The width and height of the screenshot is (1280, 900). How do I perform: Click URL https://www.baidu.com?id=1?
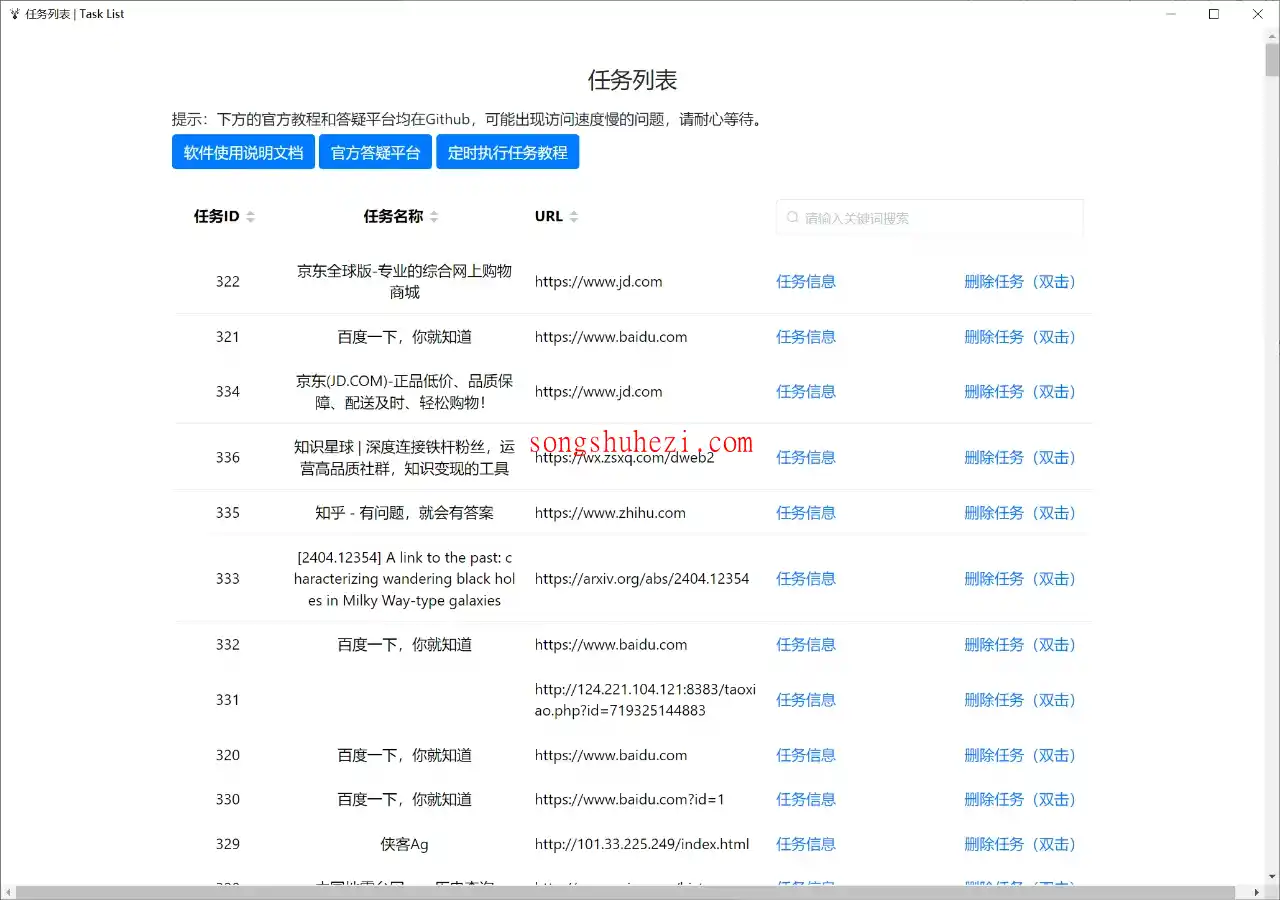pyautogui.click(x=630, y=800)
